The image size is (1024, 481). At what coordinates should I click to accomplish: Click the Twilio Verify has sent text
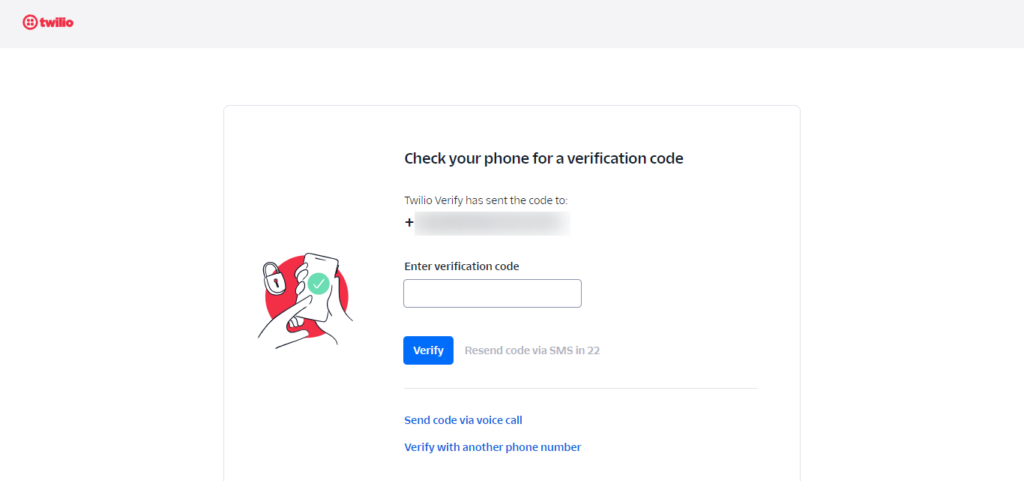(486, 200)
